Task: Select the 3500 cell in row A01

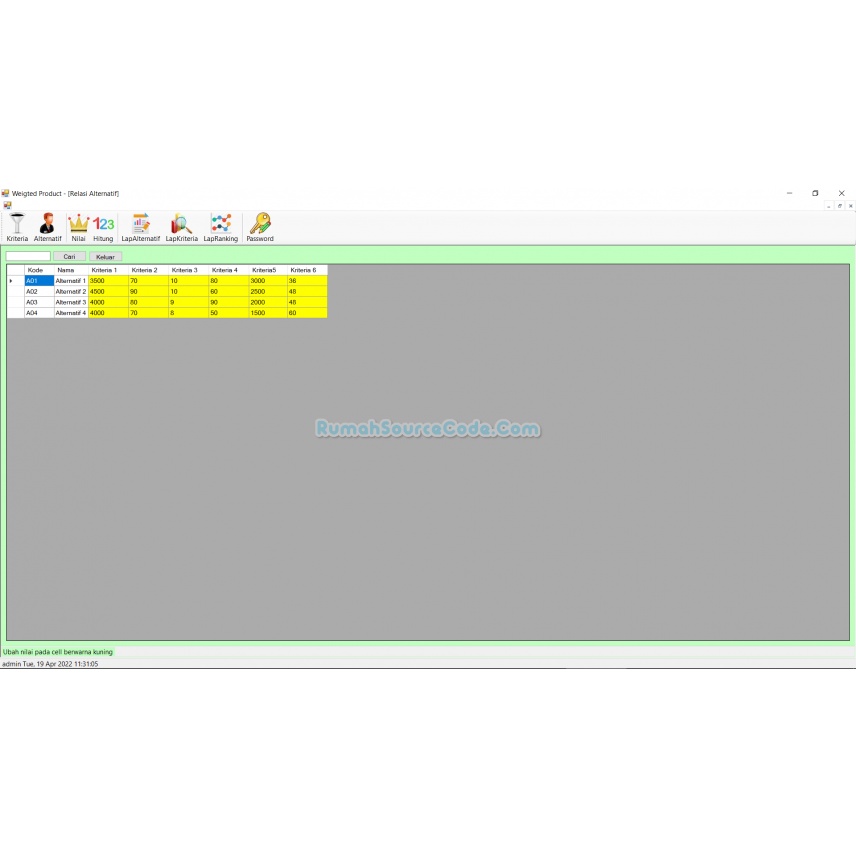Action: coord(108,281)
